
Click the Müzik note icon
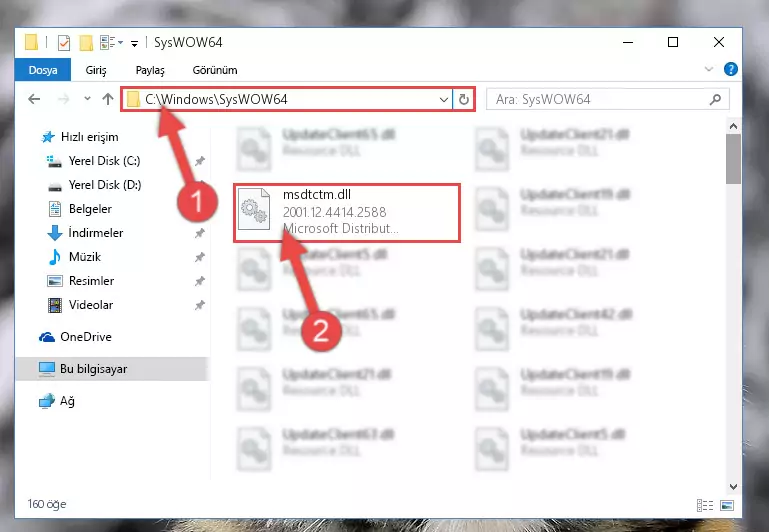point(54,257)
